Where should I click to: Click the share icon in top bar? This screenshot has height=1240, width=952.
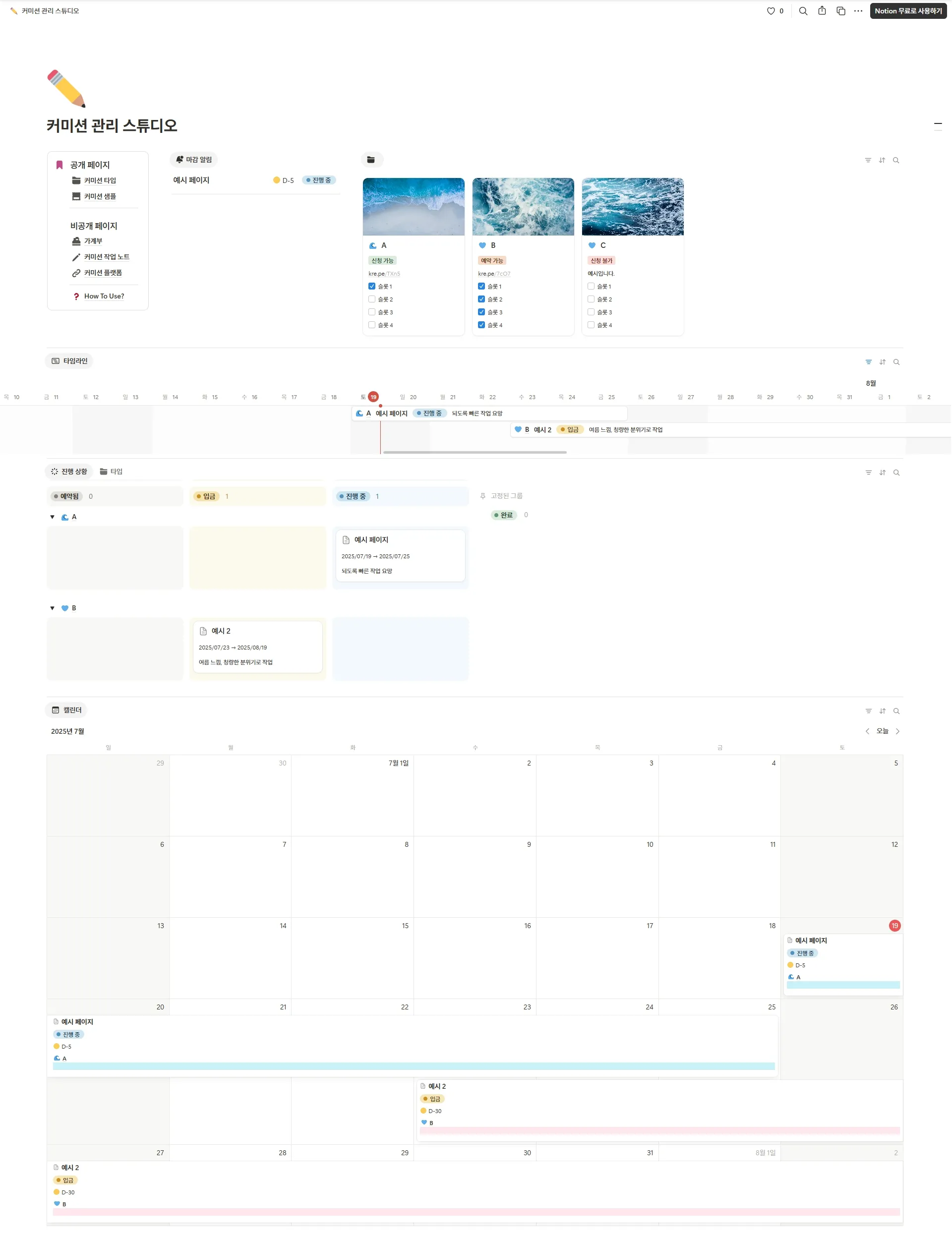822,11
